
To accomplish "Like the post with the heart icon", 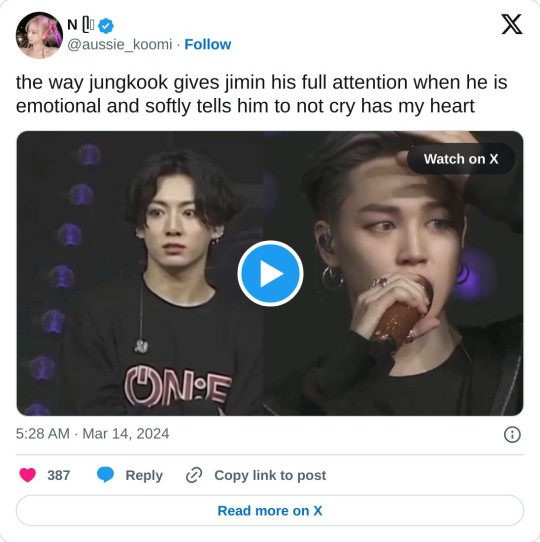I will (28, 475).
